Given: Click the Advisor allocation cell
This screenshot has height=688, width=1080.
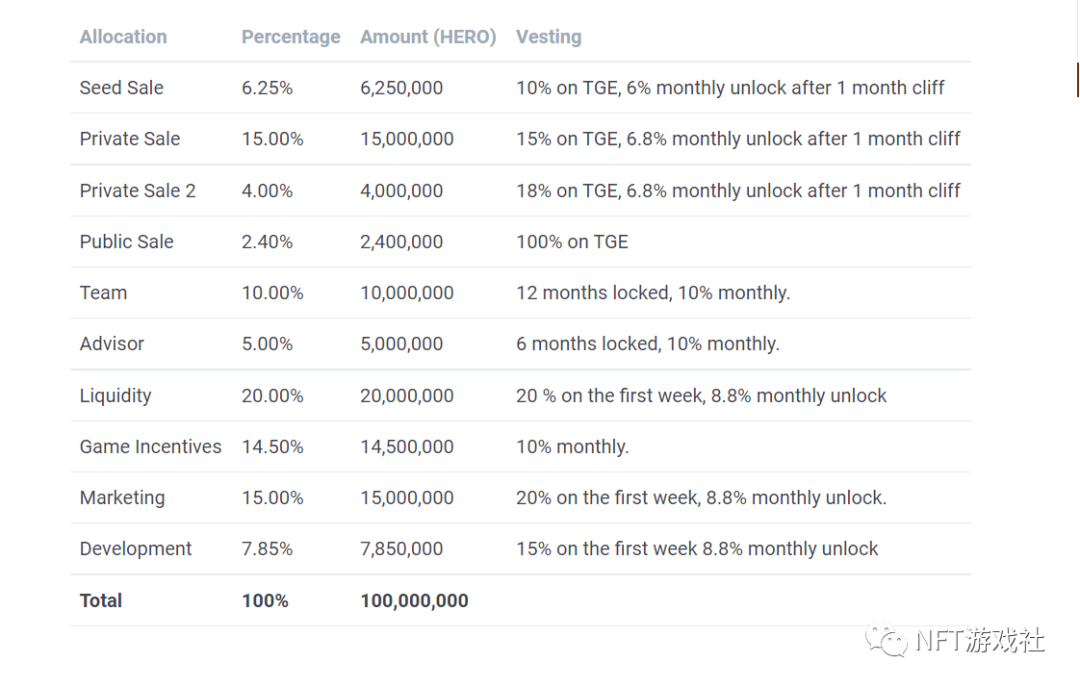Looking at the screenshot, I should tap(112, 344).
